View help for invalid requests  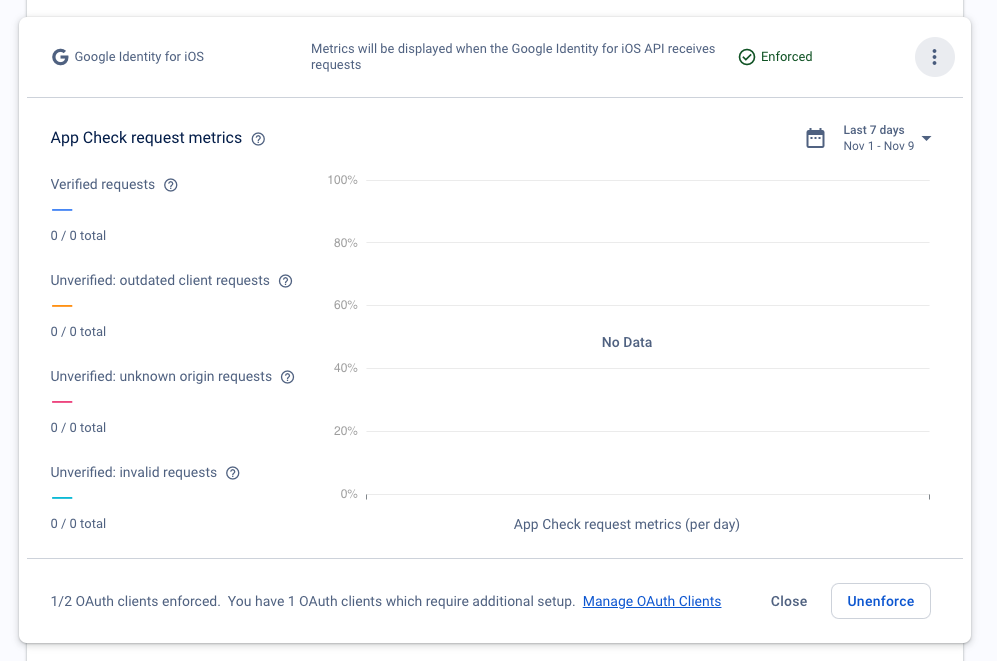(x=232, y=472)
